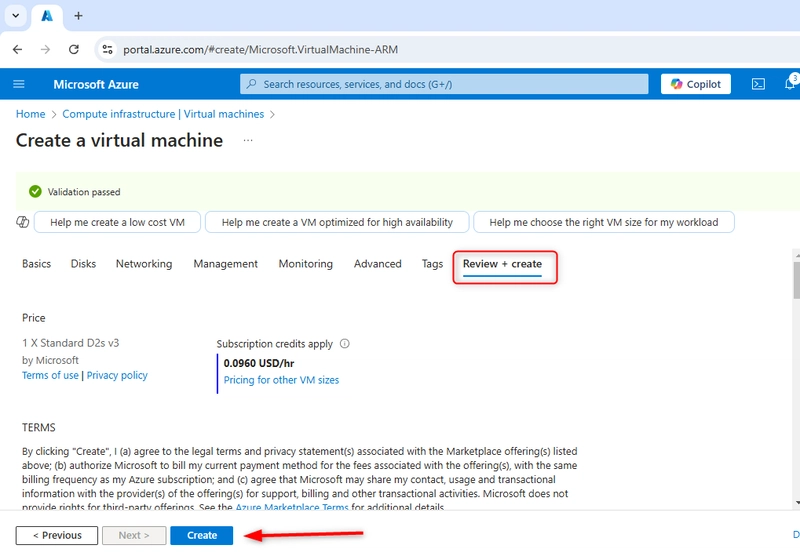Switch to the Disks tab
Image resolution: width=800 pixels, height=556 pixels.
pyautogui.click(x=83, y=264)
